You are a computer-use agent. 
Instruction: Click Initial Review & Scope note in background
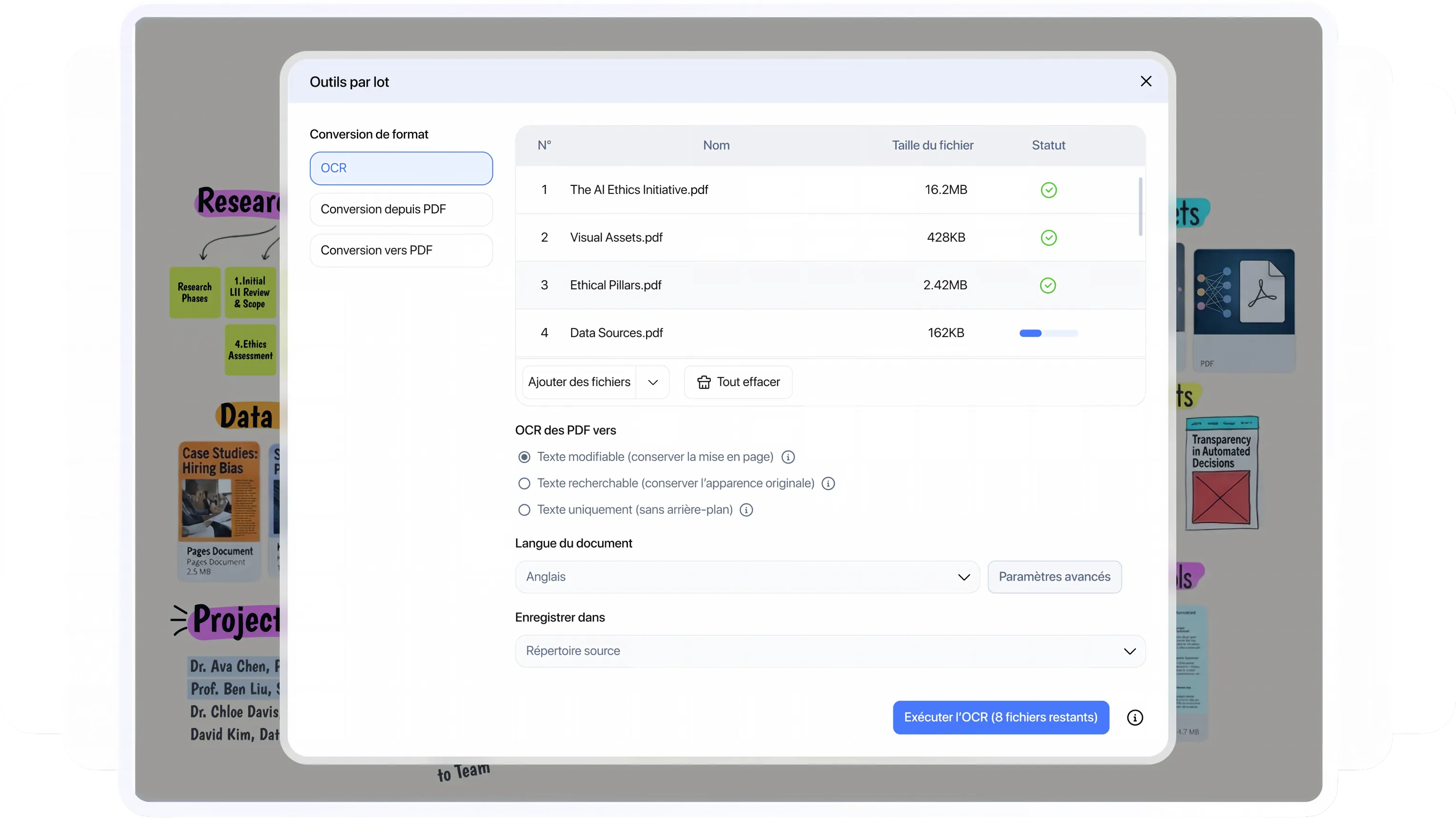coord(251,293)
